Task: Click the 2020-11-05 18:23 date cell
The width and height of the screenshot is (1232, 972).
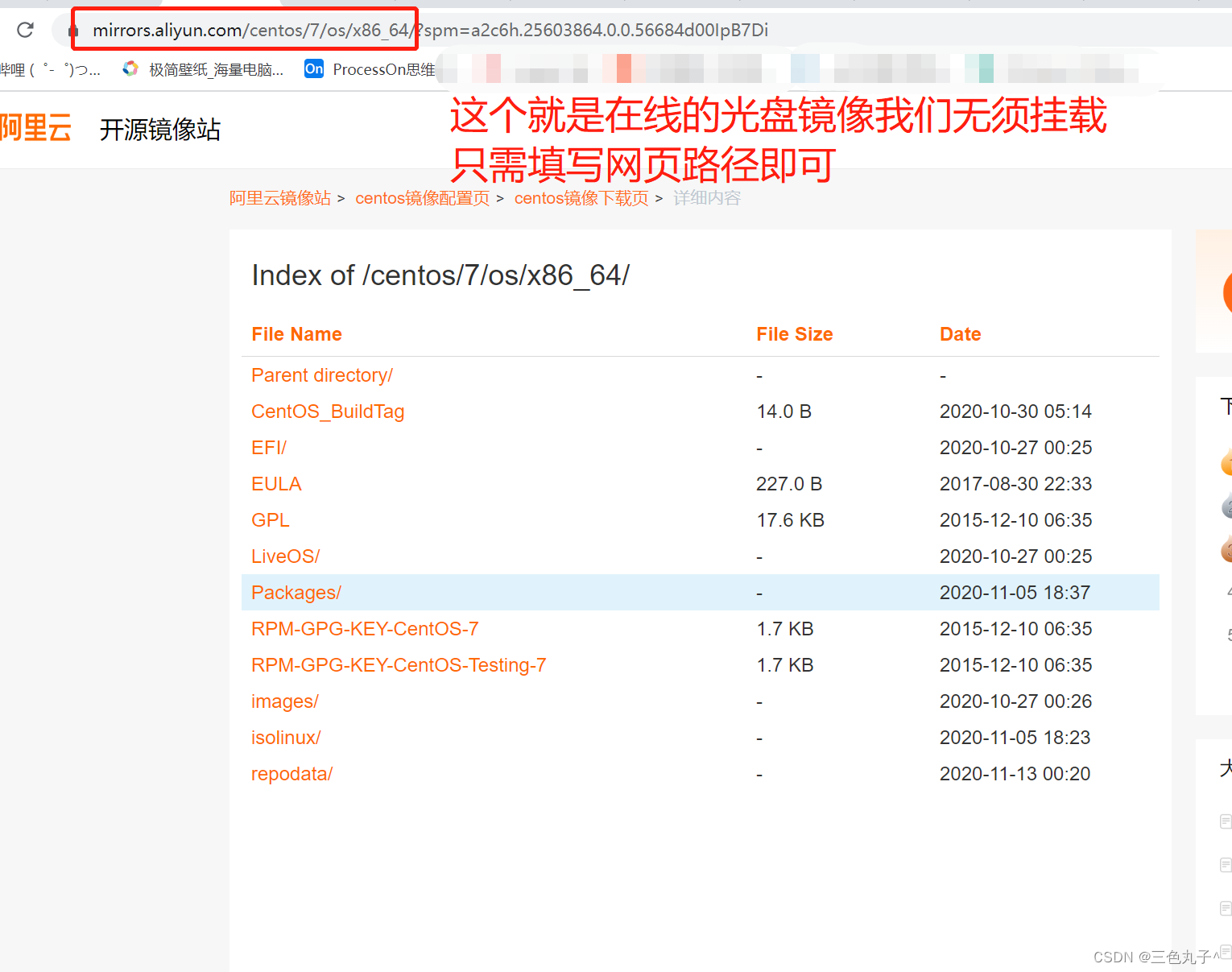Action: (x=1015, y=738)
